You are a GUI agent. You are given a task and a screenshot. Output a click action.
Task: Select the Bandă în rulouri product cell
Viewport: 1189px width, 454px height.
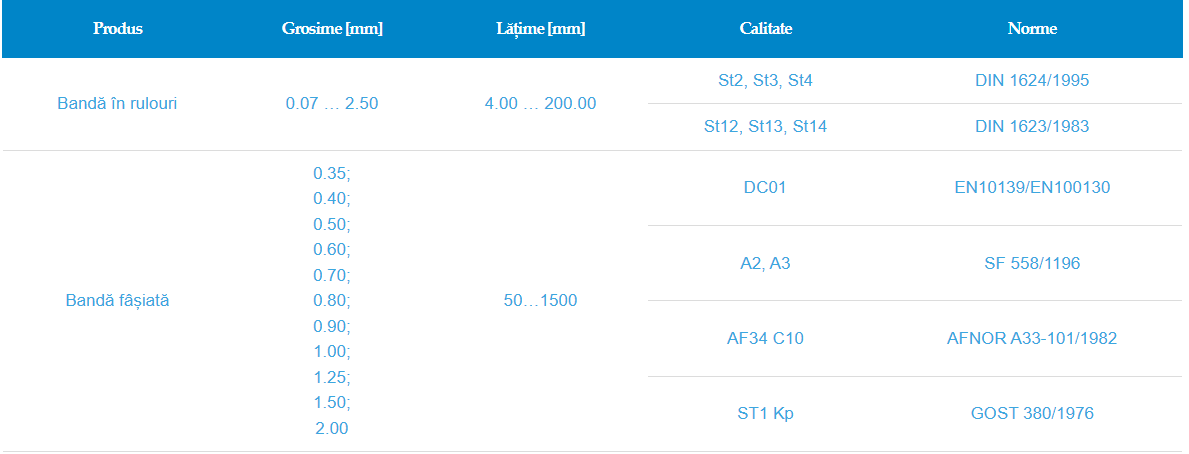118,103
